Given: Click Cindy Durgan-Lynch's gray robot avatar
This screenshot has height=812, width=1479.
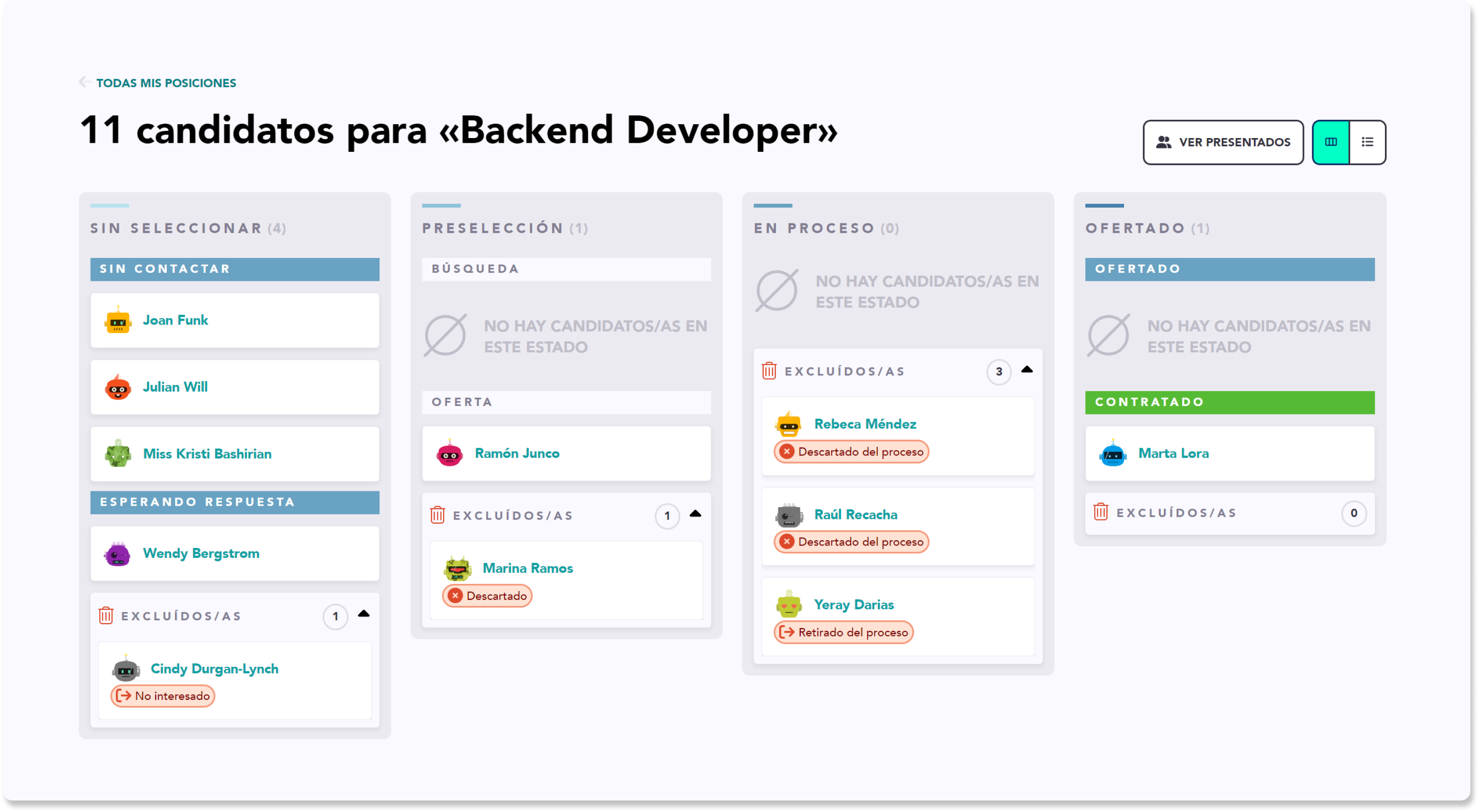Looking at the screenshot, I should [x=126, y=669].
